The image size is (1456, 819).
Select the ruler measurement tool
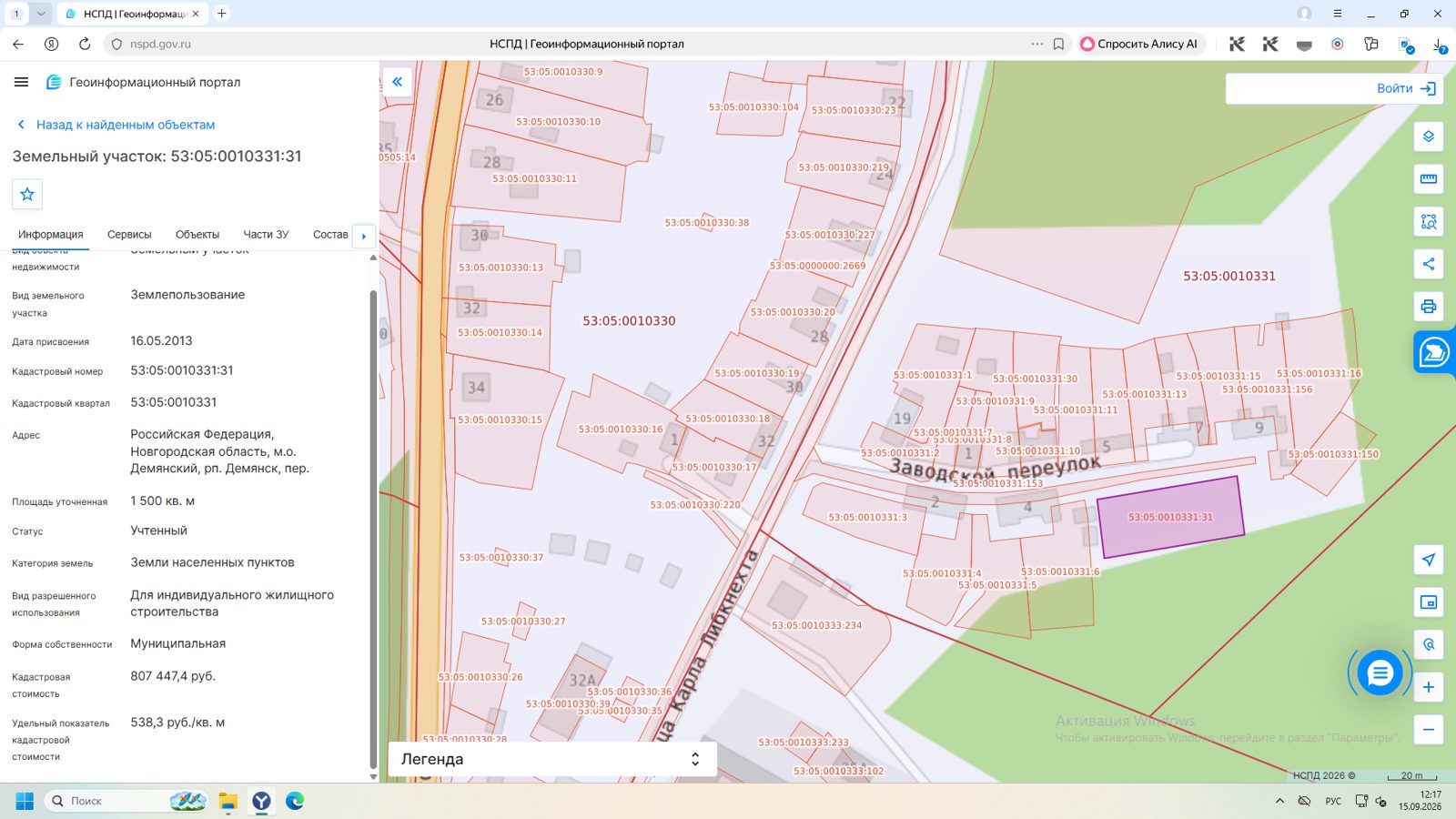click(x=1428, y=179)
